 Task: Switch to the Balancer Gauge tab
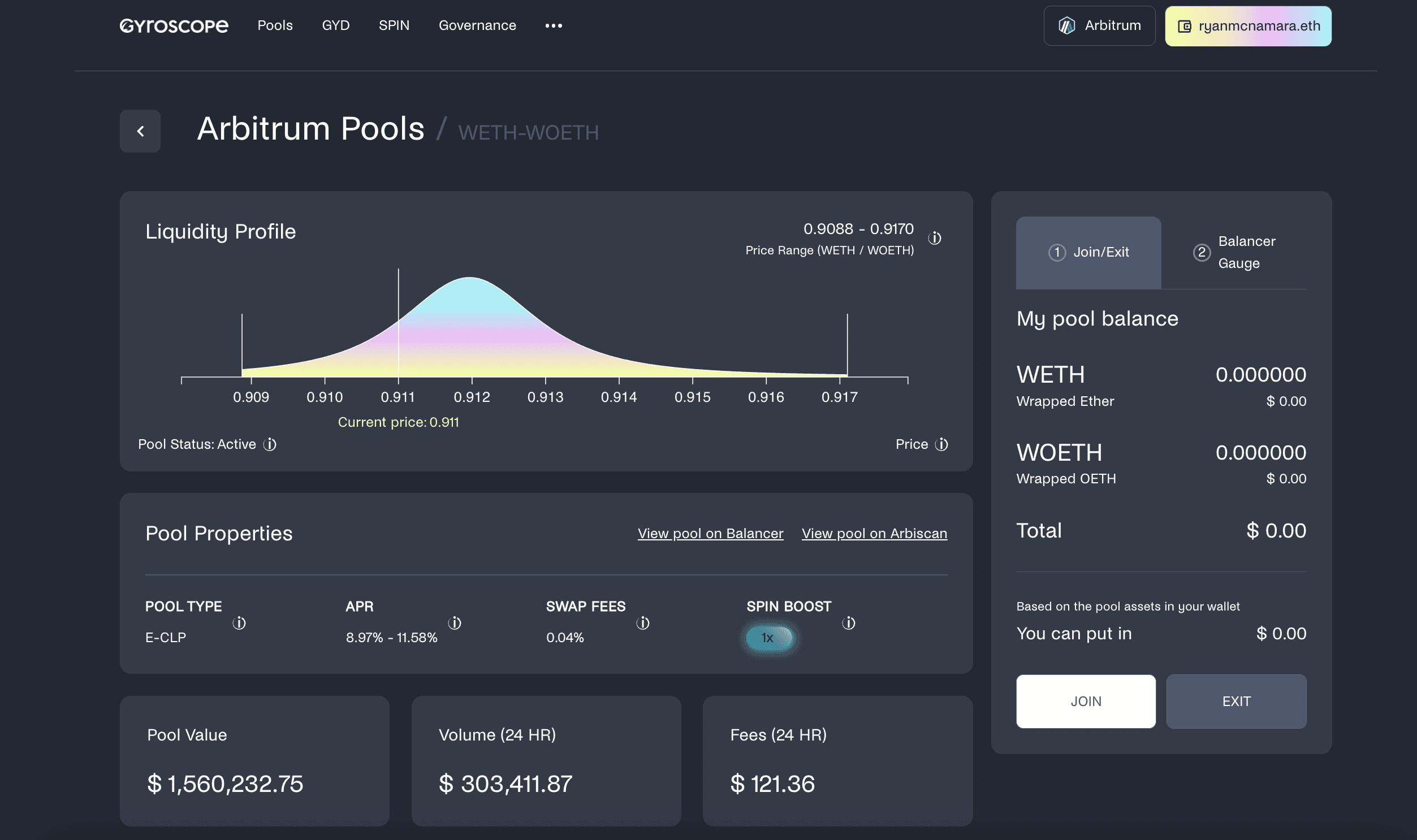[1234, 253]
